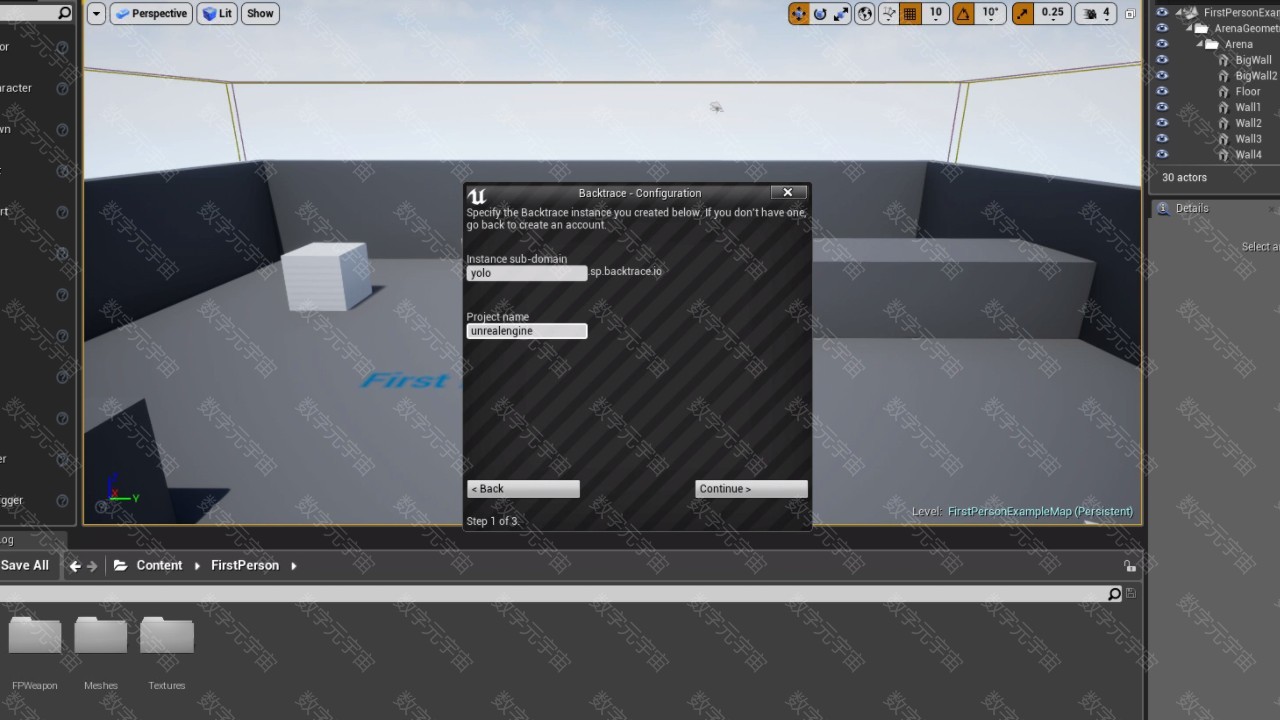The image size is (1280, 720).
Task: Open camera speed setting showing 4
Action: click(1098, 13)
